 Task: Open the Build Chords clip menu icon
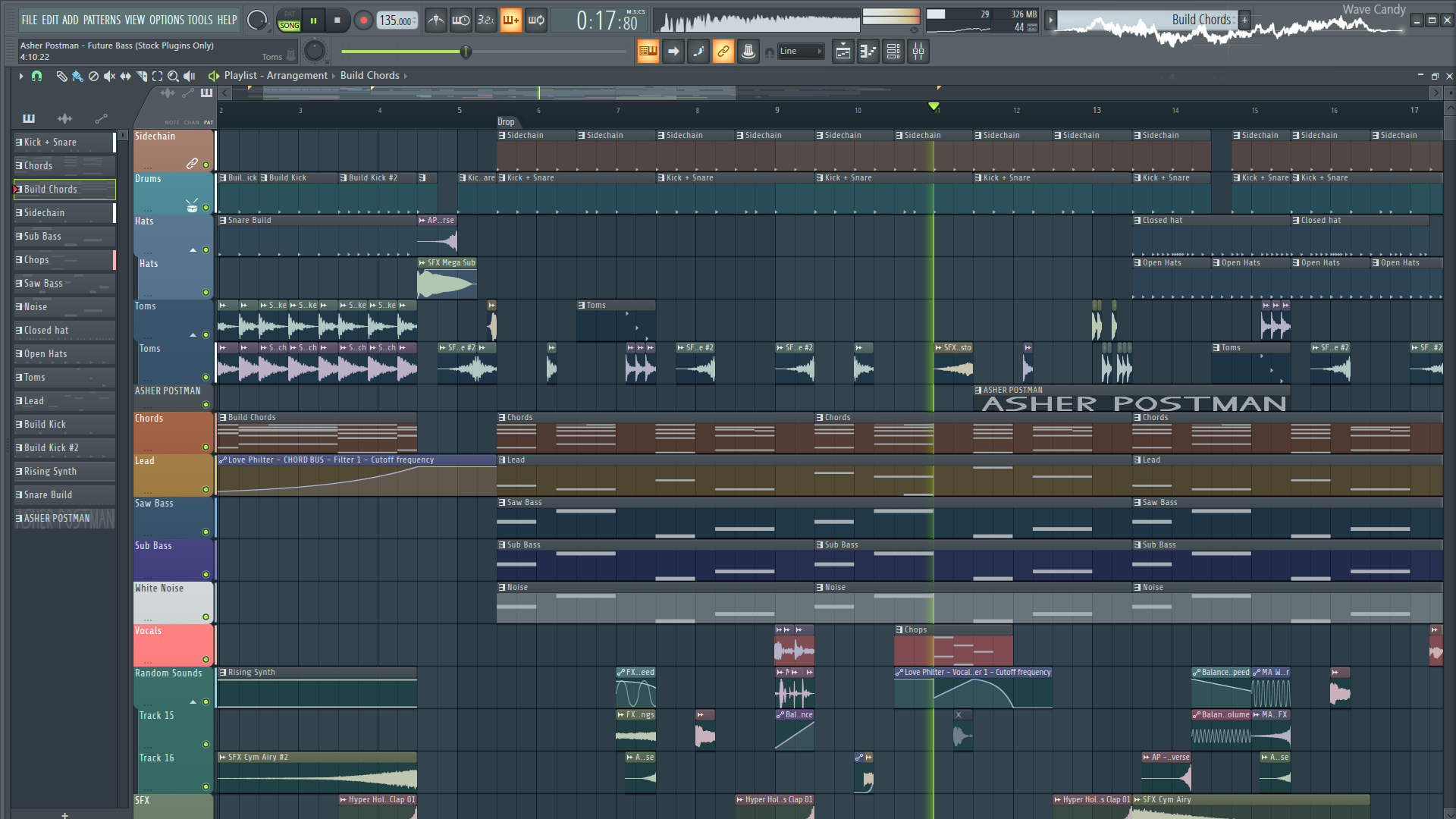223,418
